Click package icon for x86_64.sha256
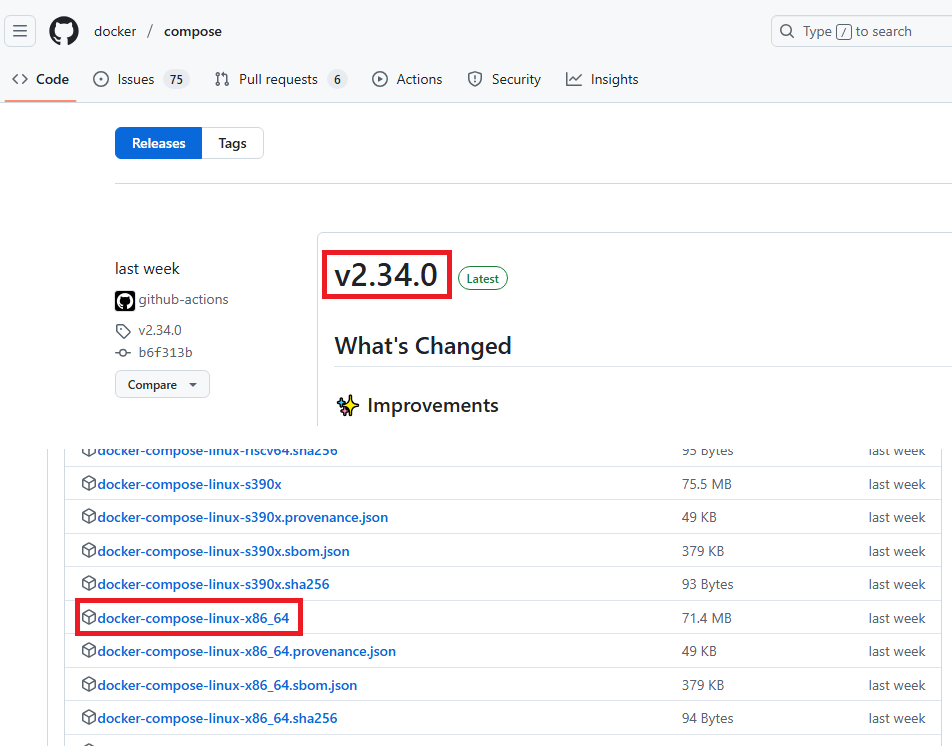 point(89,717)
